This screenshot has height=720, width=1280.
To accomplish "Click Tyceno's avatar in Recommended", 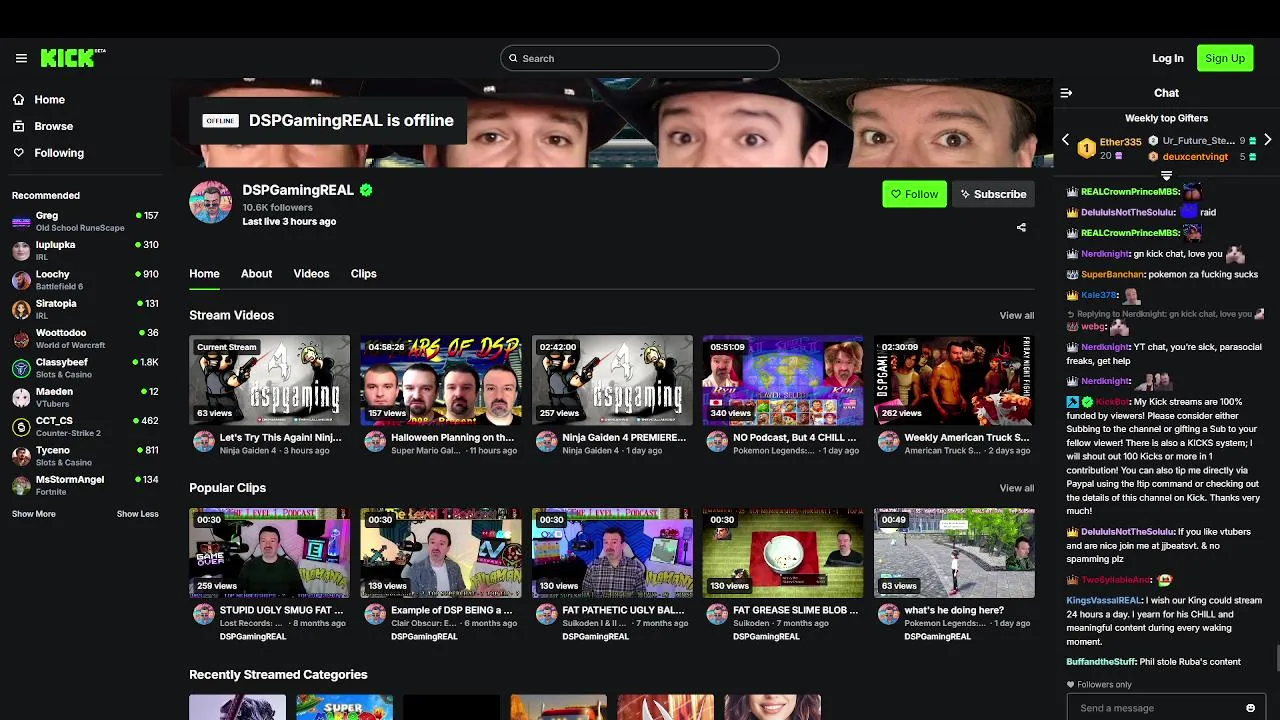I will point(21,456).
